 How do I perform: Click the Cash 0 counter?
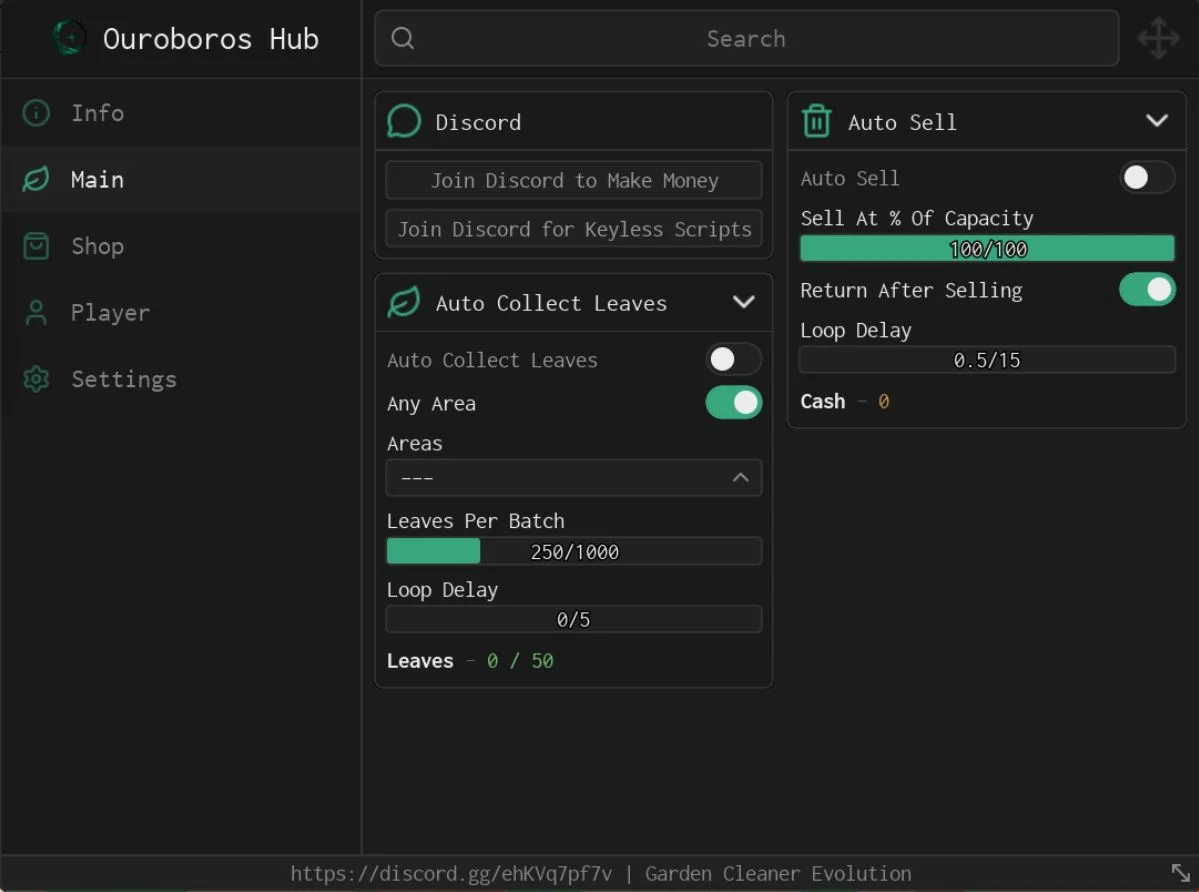[844, 401]
